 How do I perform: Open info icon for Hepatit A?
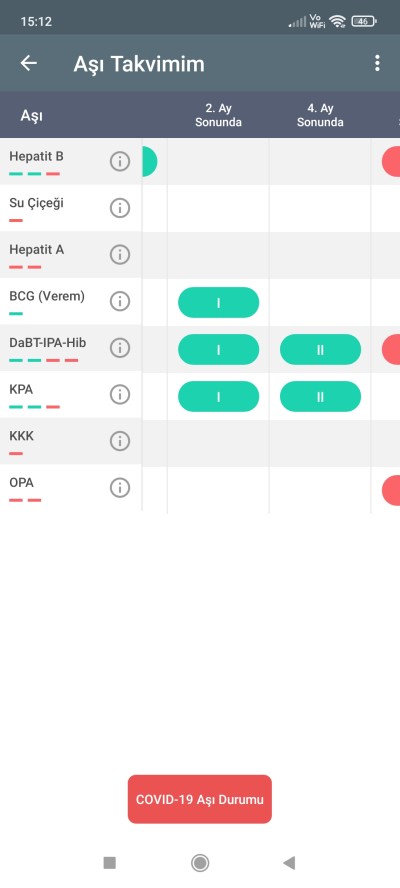point(120,254)
